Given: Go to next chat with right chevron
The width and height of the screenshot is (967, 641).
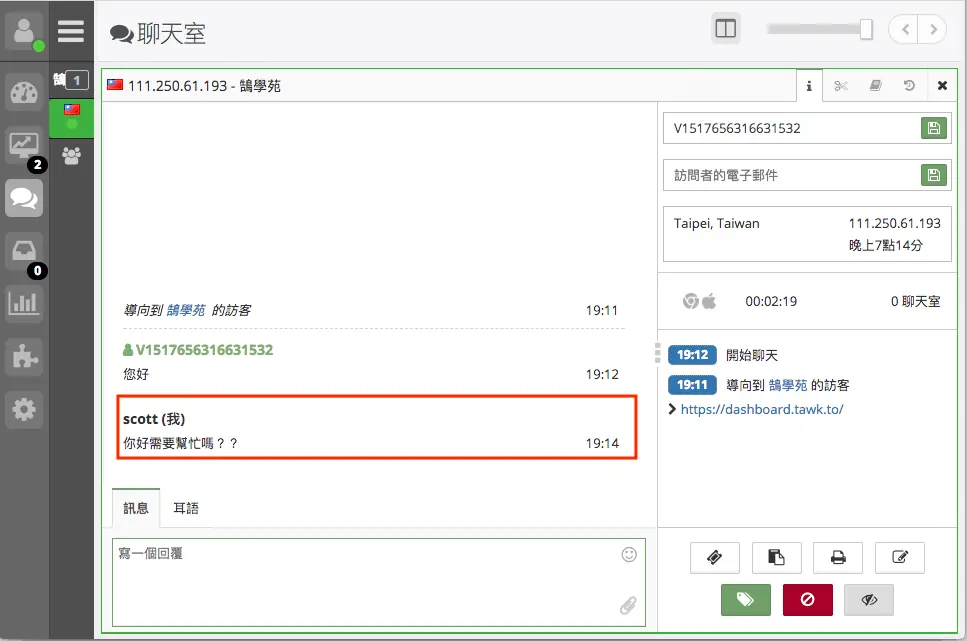Looking at the screenshot, I should click(x=932, y=29).
